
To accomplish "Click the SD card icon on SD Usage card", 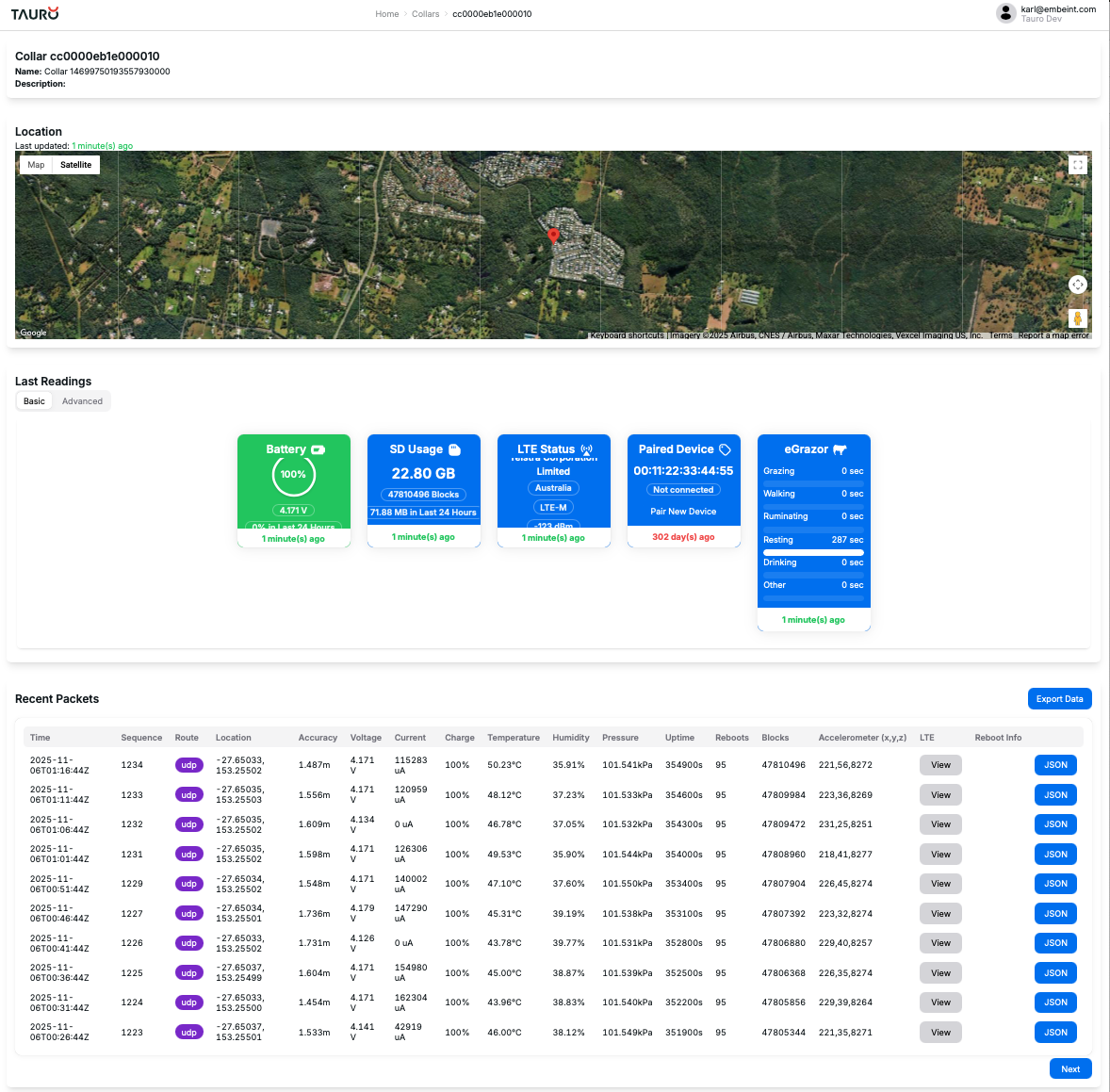I will (x=454, y=449).
